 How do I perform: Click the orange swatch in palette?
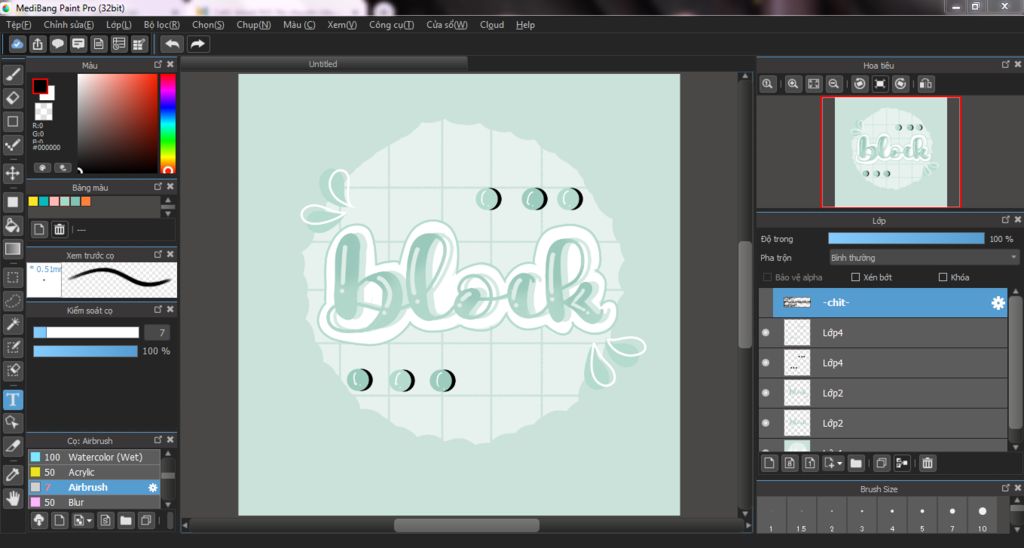[86, 201]
